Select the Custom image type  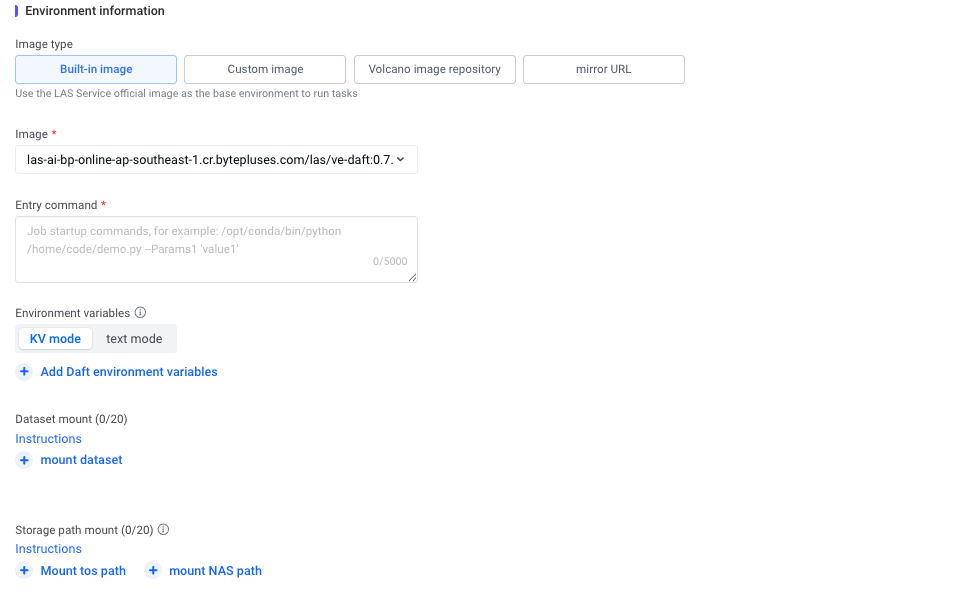265,69
